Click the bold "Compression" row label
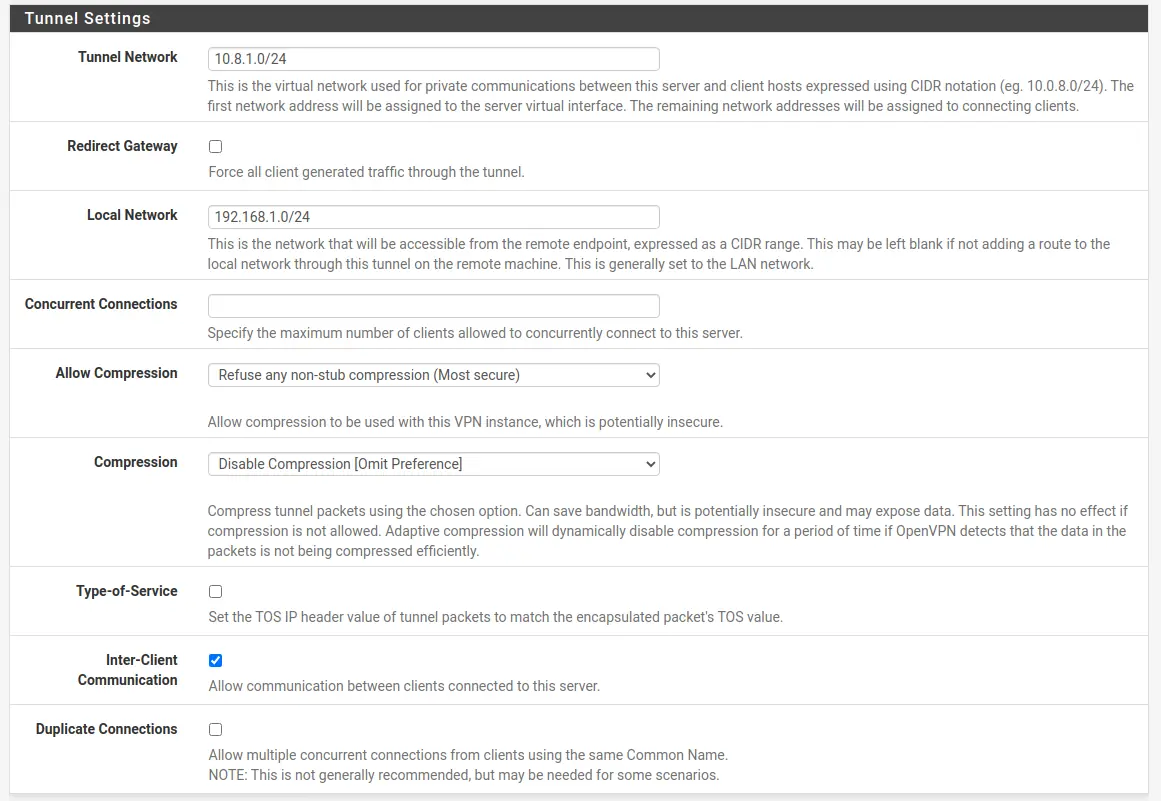The height and width of the screenshot is (801, 1161). pyautogui.click(x=135, y=462)
